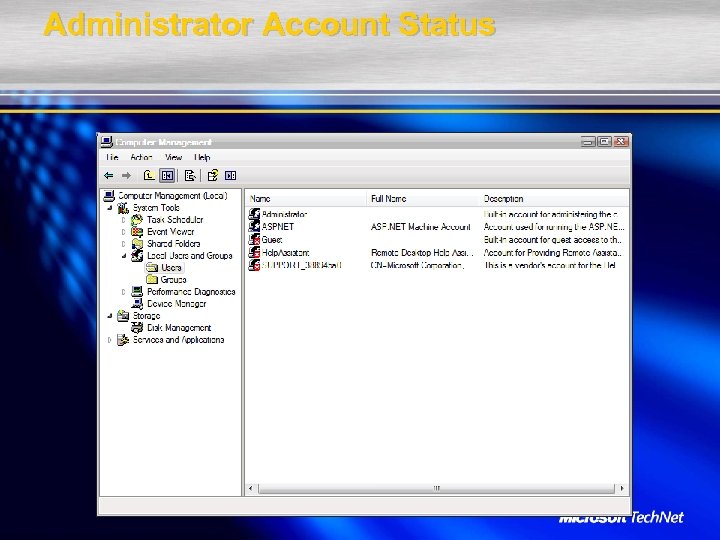Select the Groups tree label
The image size is (720, 540).
[174, 280]
